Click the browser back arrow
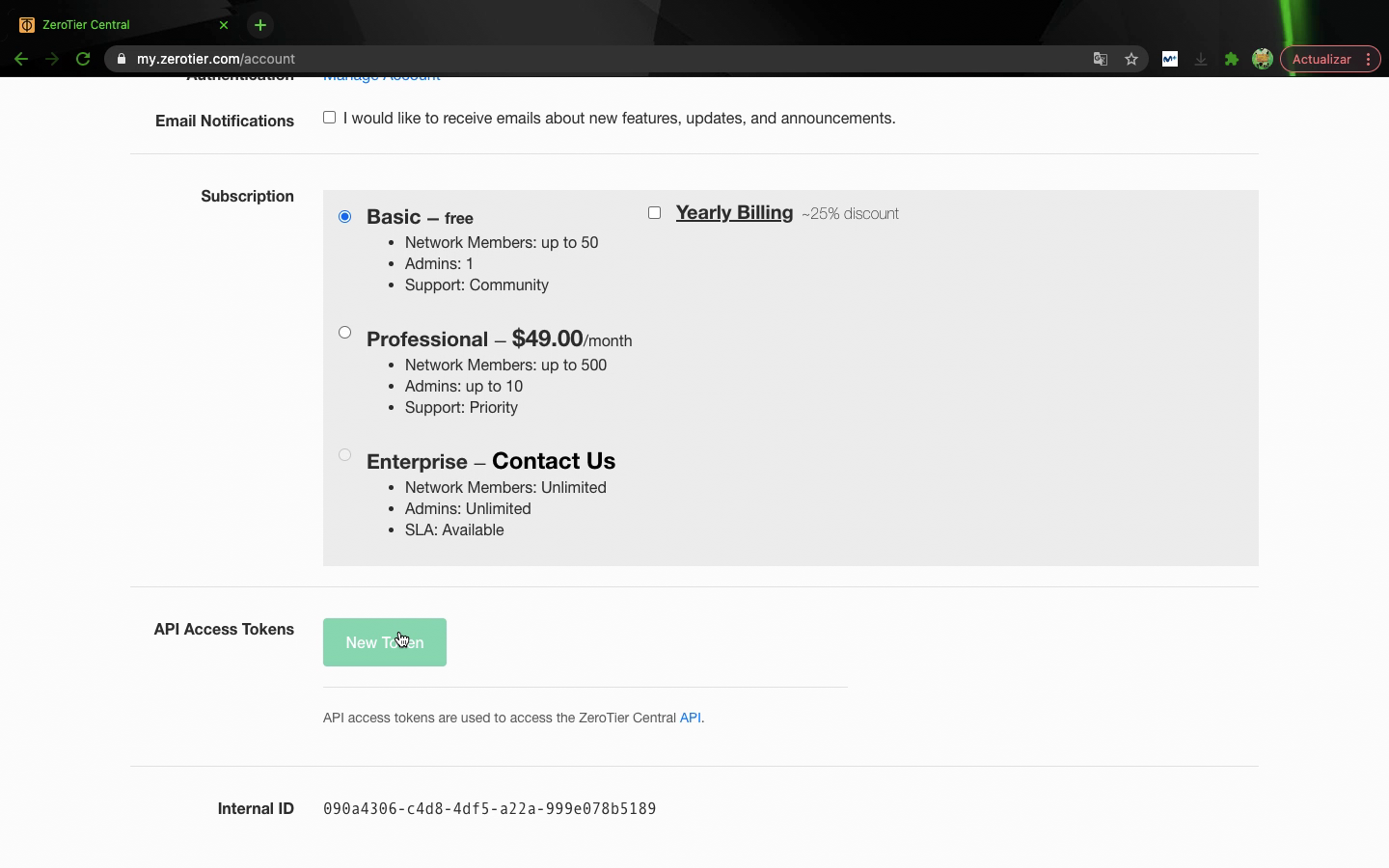The height and width of the screenshot is (868, 1389). pos(21,59)
